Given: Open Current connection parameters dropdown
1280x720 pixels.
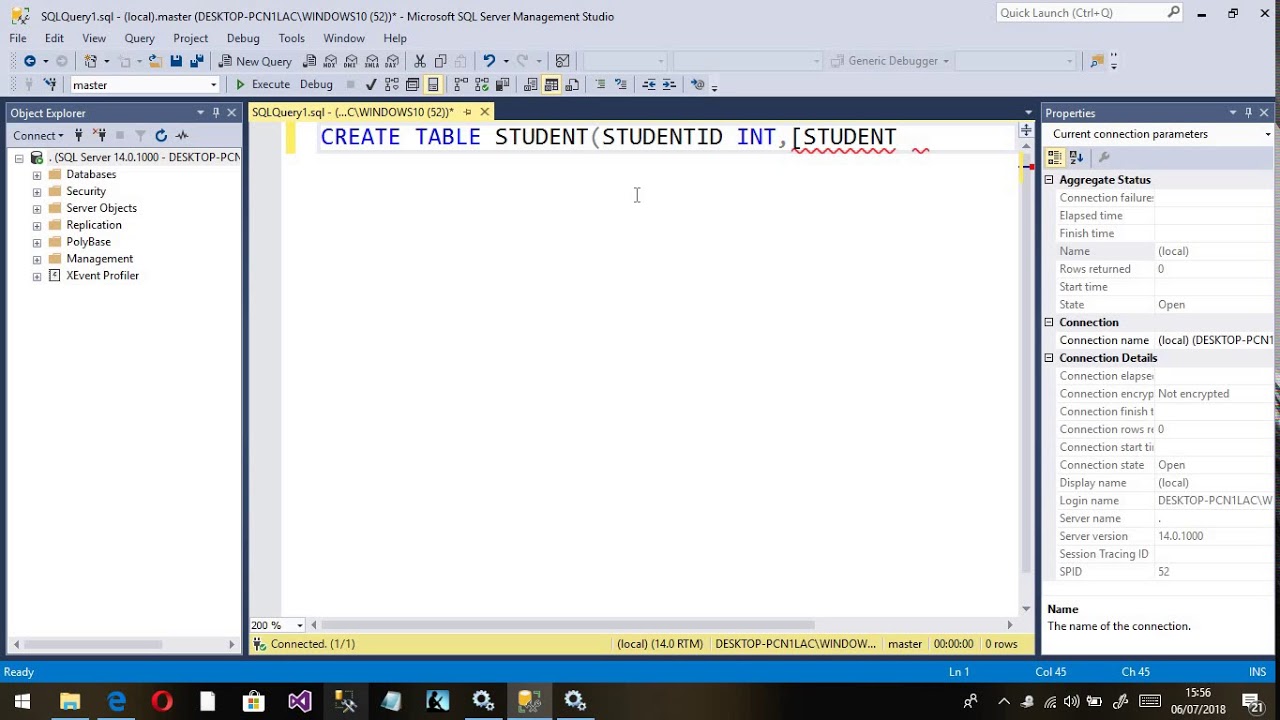Looking at the screenshot, I should [1267, 134].
